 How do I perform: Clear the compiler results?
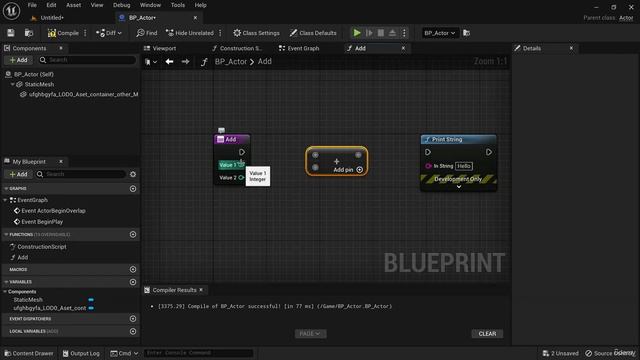tap(487, 333)
